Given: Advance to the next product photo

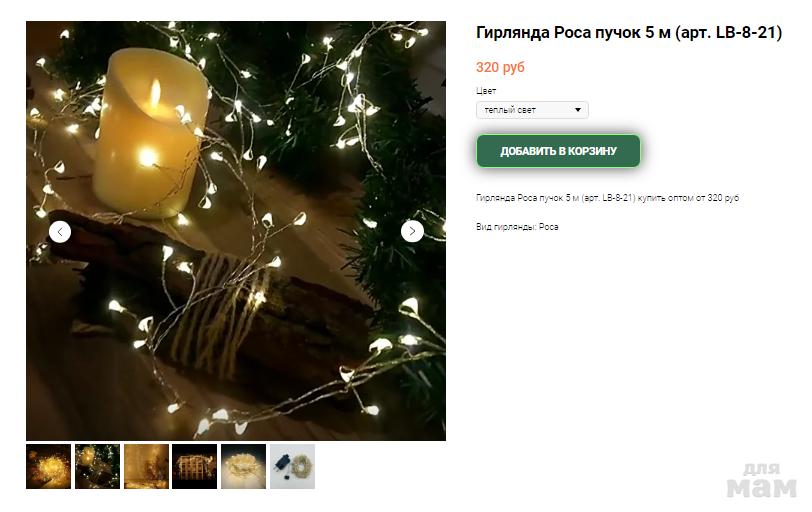Looking at the screenshot, I should [412, 231].
